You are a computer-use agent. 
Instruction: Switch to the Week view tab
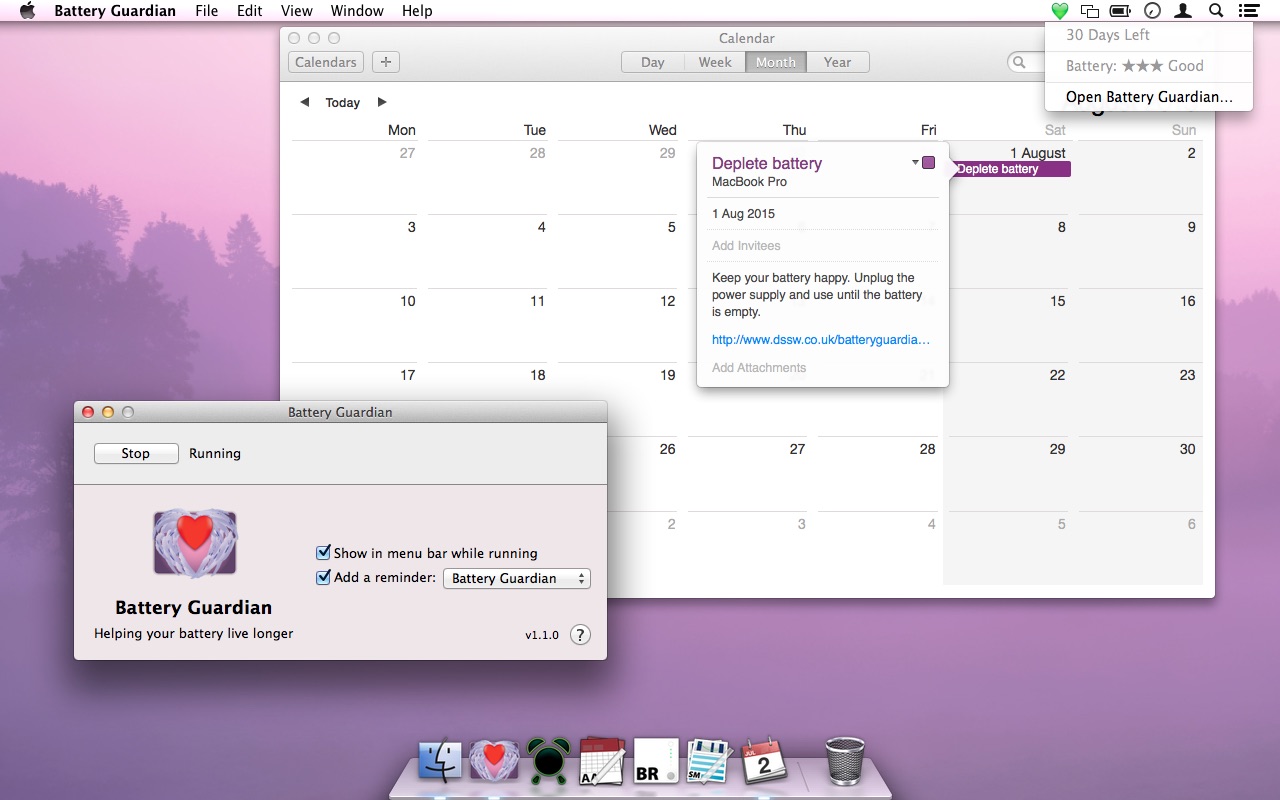point(715,62)
